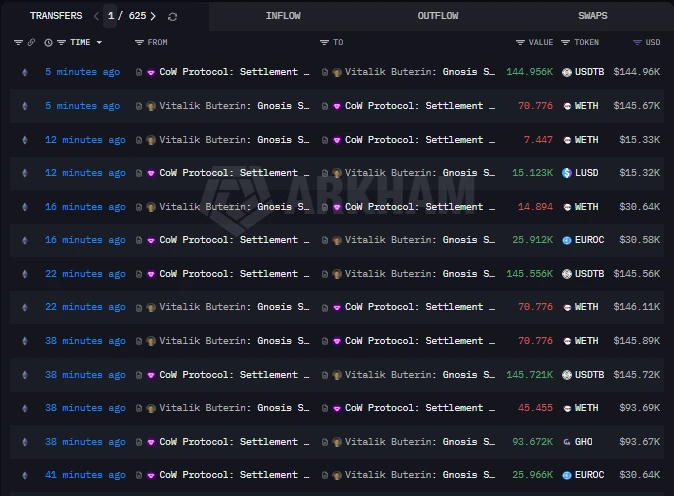Click the USDTB token icon in first row
The height and width of the screenshot is (496, 674).
(x=566, y=72)
